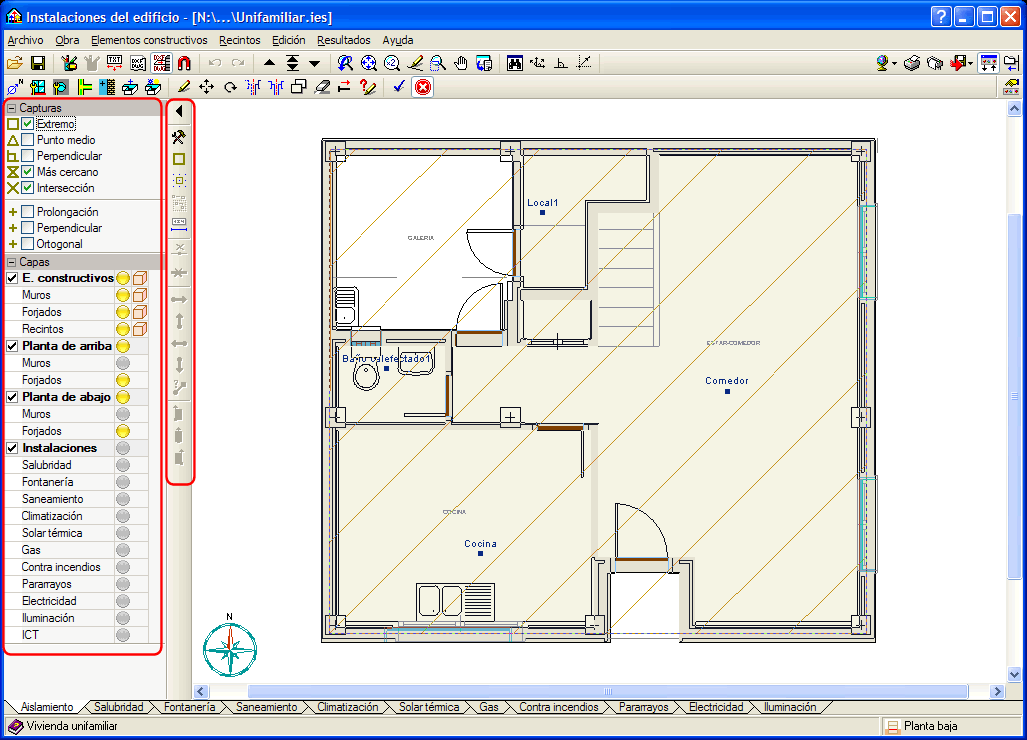This screenshot has width=1027, height=740.
Task: Uncheck the Intersección checkbox
Action: (27, 188)
